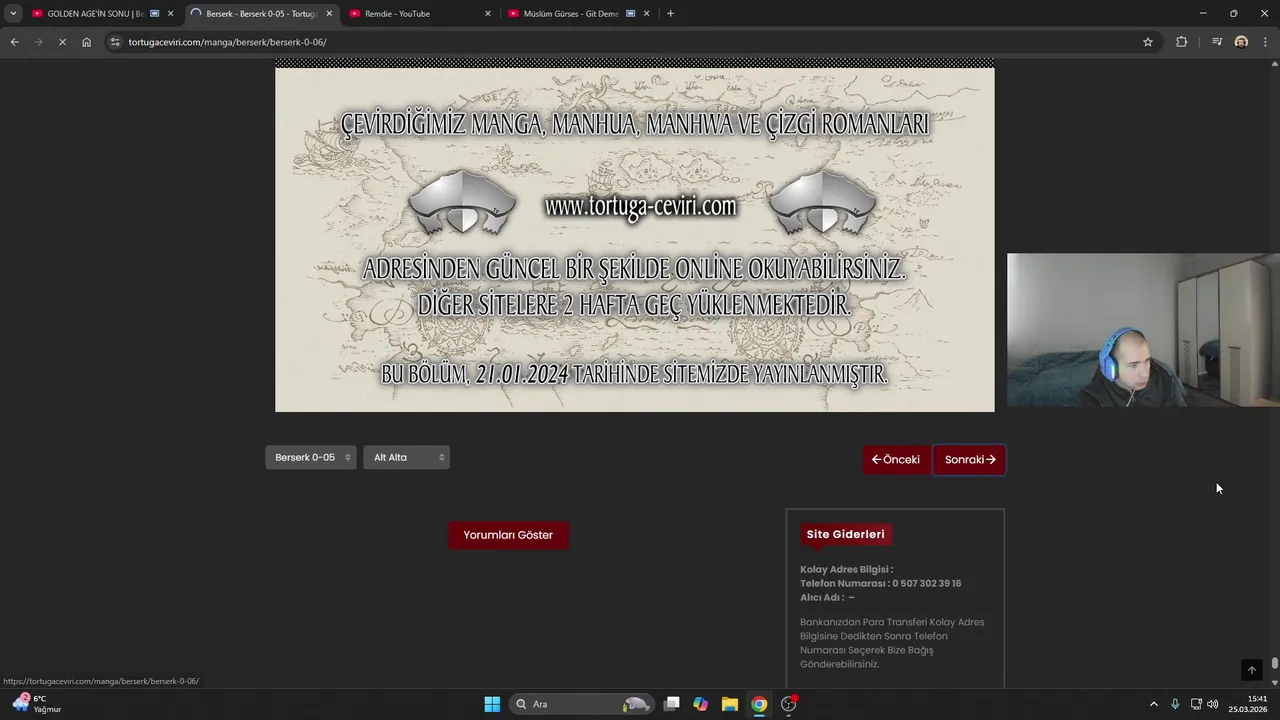This screenshot has width=1280, height=720.
Task: Open the Chrome profile avatar
Action: (x=1241, y=42)
